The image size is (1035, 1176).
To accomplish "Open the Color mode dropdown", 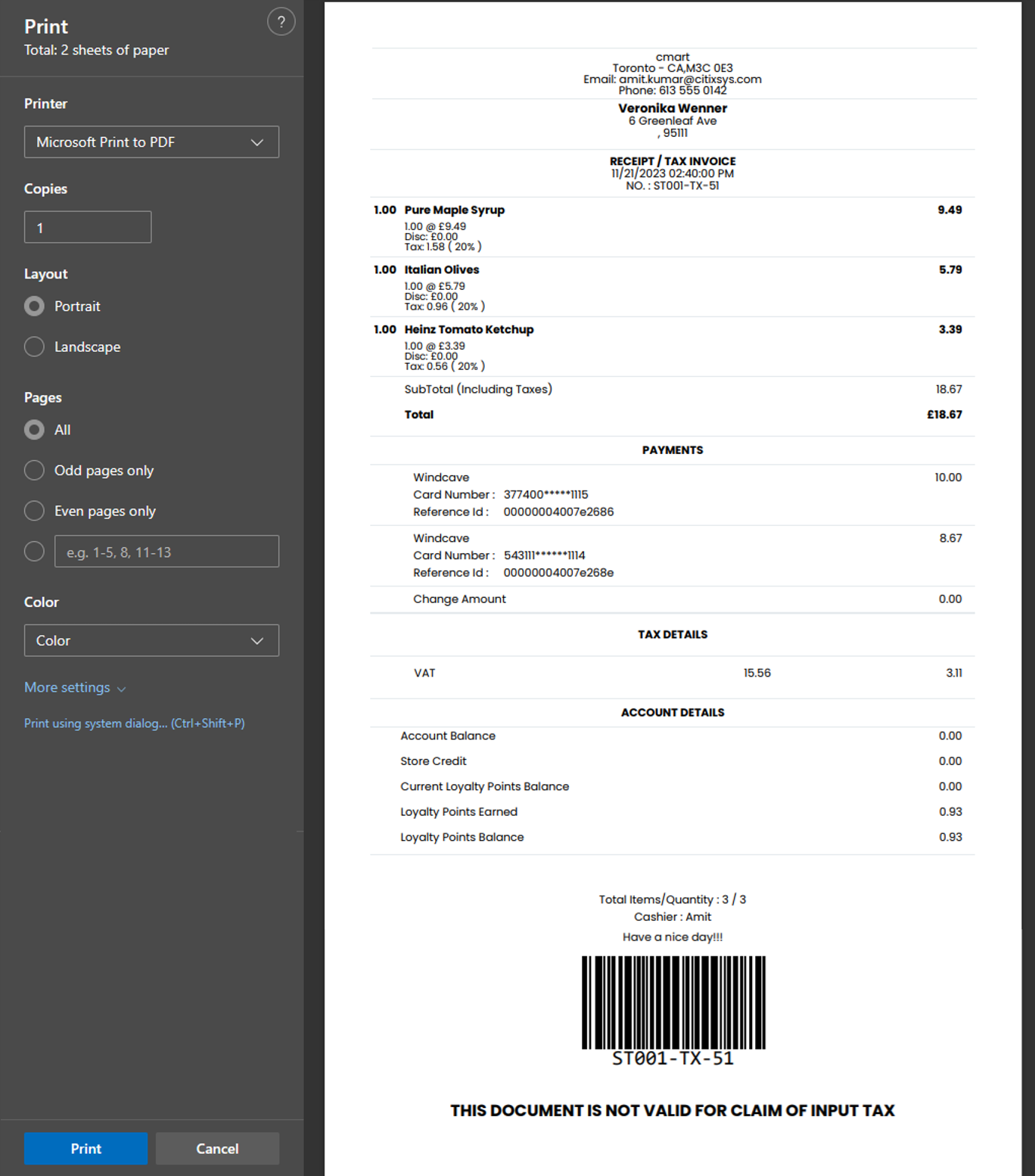I will (151, 640).
